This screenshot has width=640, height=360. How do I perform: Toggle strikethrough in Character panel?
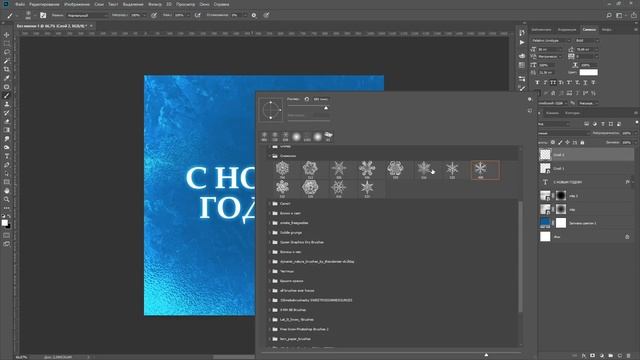593,82
